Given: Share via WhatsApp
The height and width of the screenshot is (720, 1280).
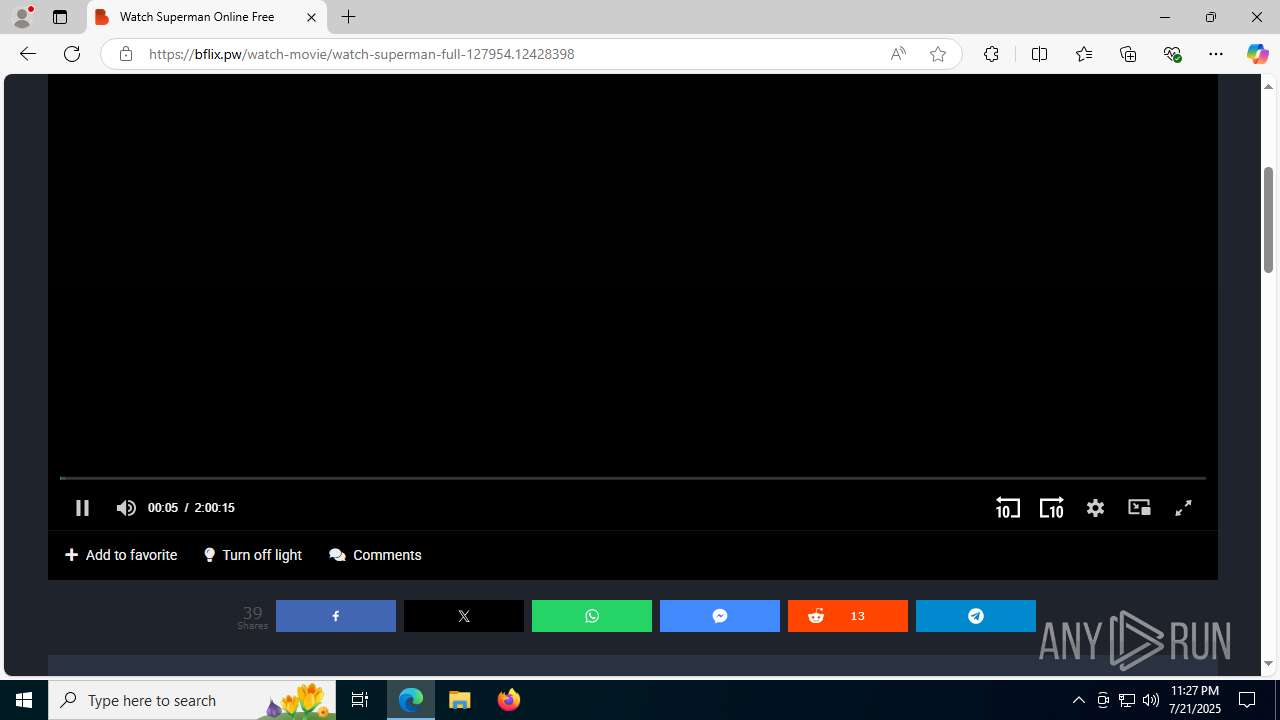Looking at the screenshot, I should 592,616.
